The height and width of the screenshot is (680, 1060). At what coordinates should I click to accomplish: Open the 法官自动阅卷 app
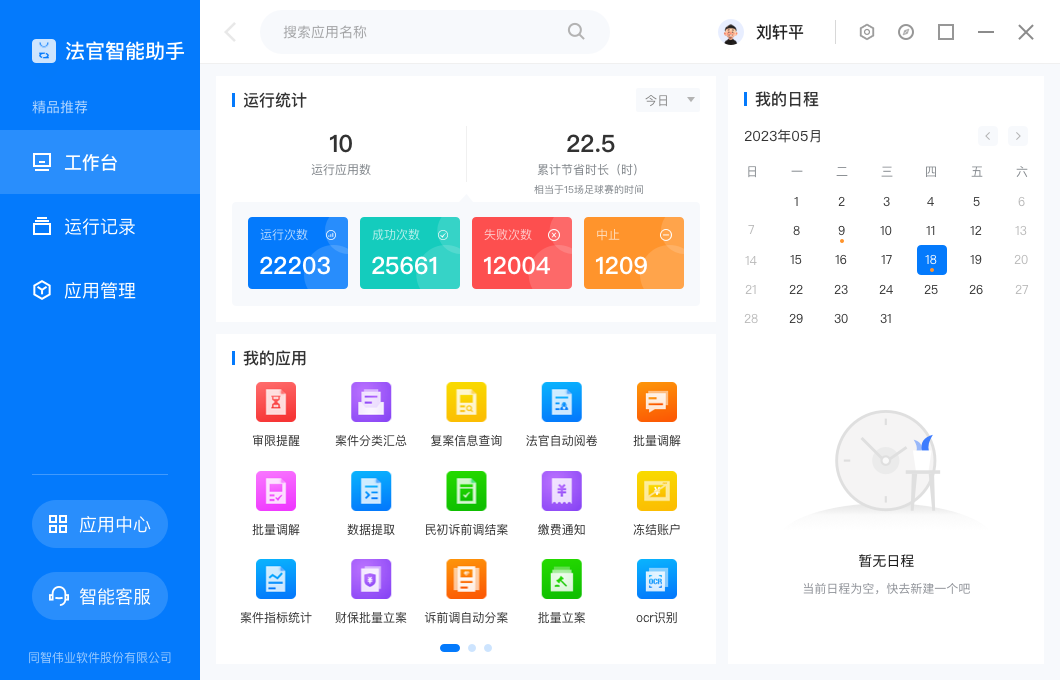[x=561, y=402]
